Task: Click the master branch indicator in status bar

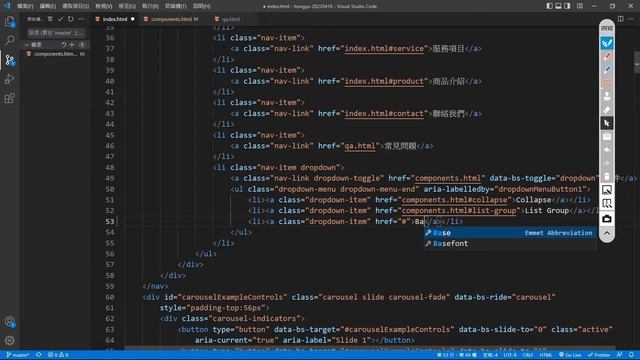Action: tap(18, 355)
